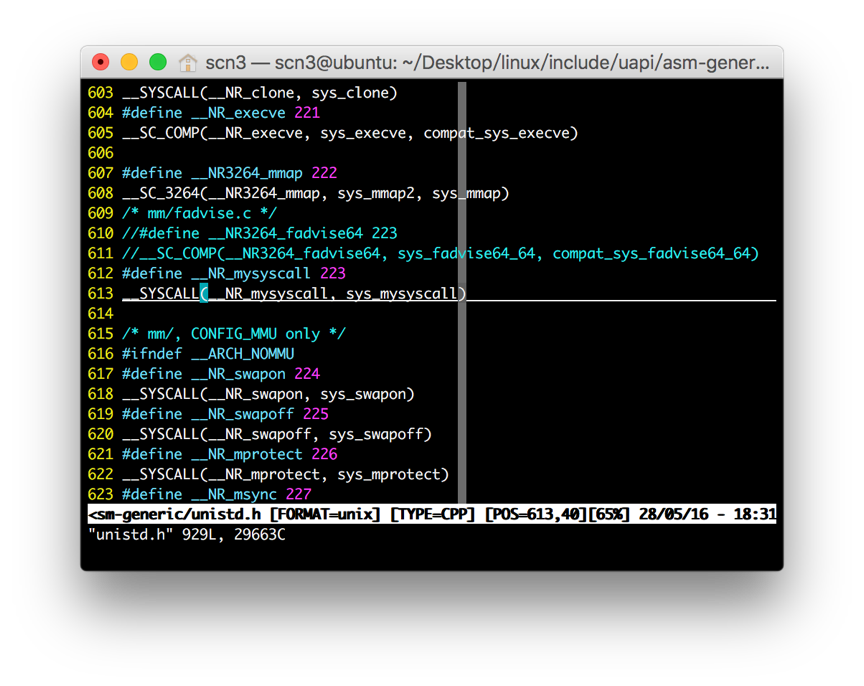The height and width of the screenshot is (686, 864).
Task: Click compat_sys_execve on line 605
Action: click(x=496, y=133)
